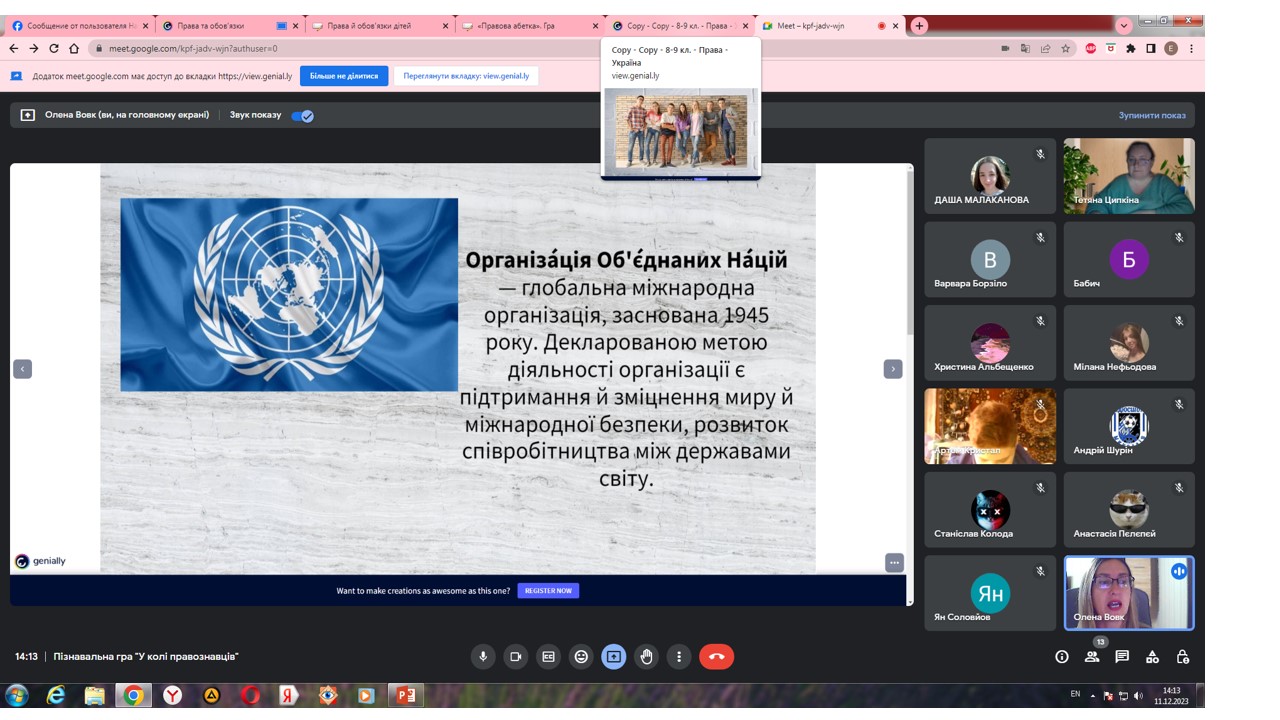Image resolution: width=1280 pixels, height=720 pixels.
Task: Click 'Зупинити показ' to stop presenting
Action: (1152, 116)
